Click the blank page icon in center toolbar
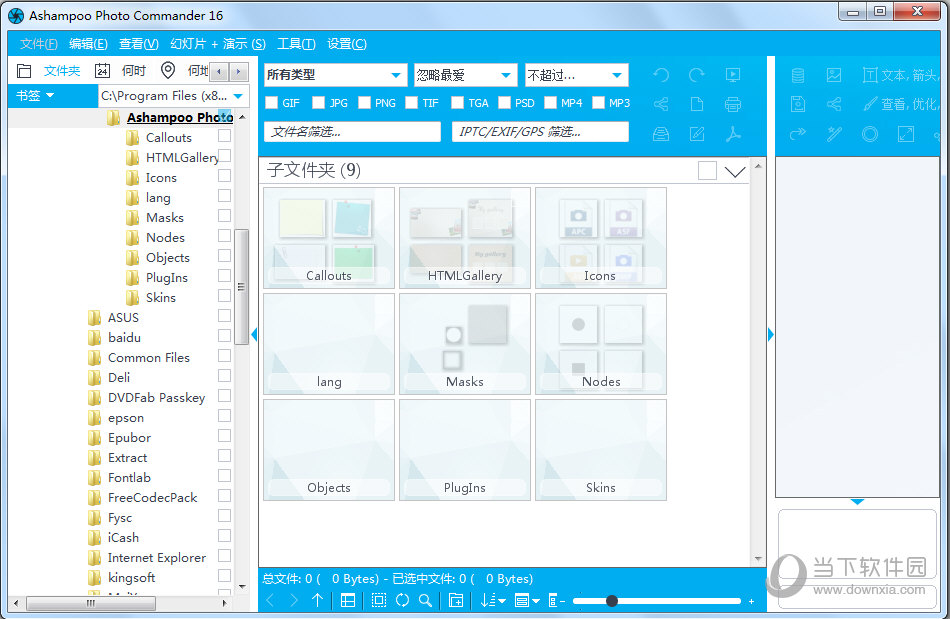This screenshot has width=950, height=619. 697,104
